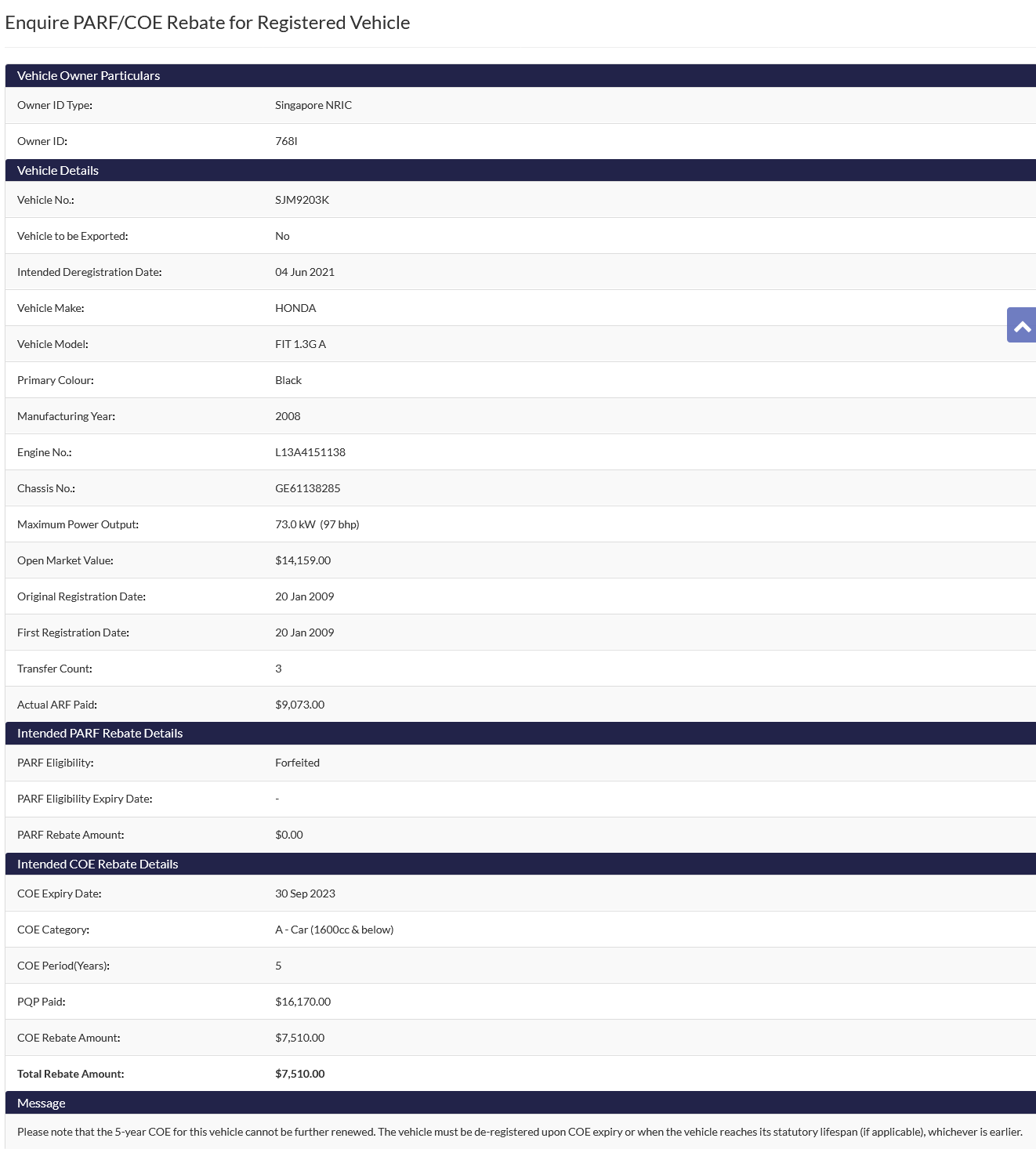Click the PARF Eligibility value Forfeited
Image resolution: width=1036 pixels, height=1149 pixels.
297,763
